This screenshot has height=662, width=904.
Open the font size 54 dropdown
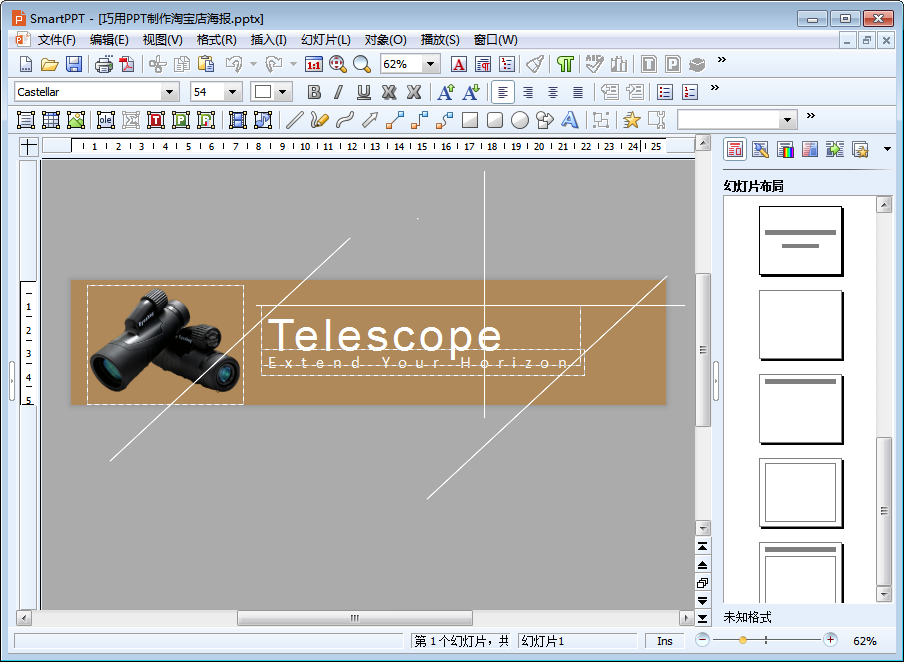coord(232,92)
